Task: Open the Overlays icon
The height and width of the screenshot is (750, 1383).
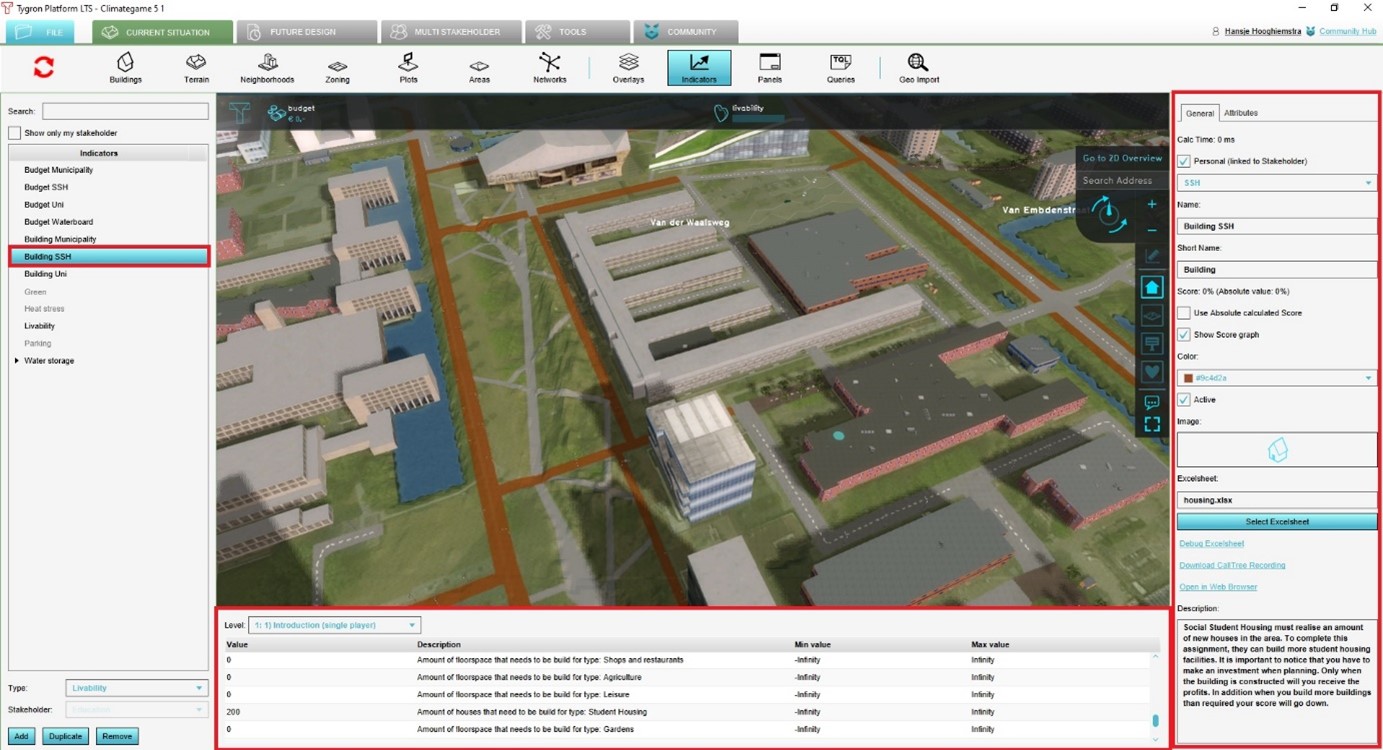Action: point(628,67)
